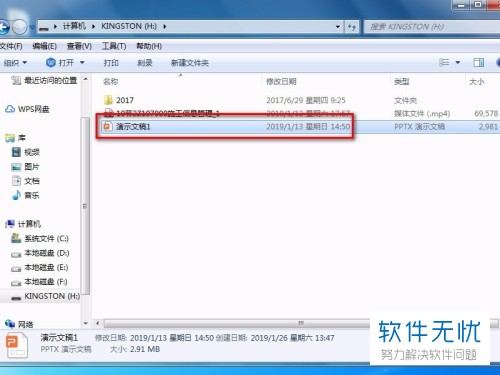The width and height of the screenshot is (500, 375).
Task: Open 本地磁盘 (D:) drive
Action: point(47,253)
